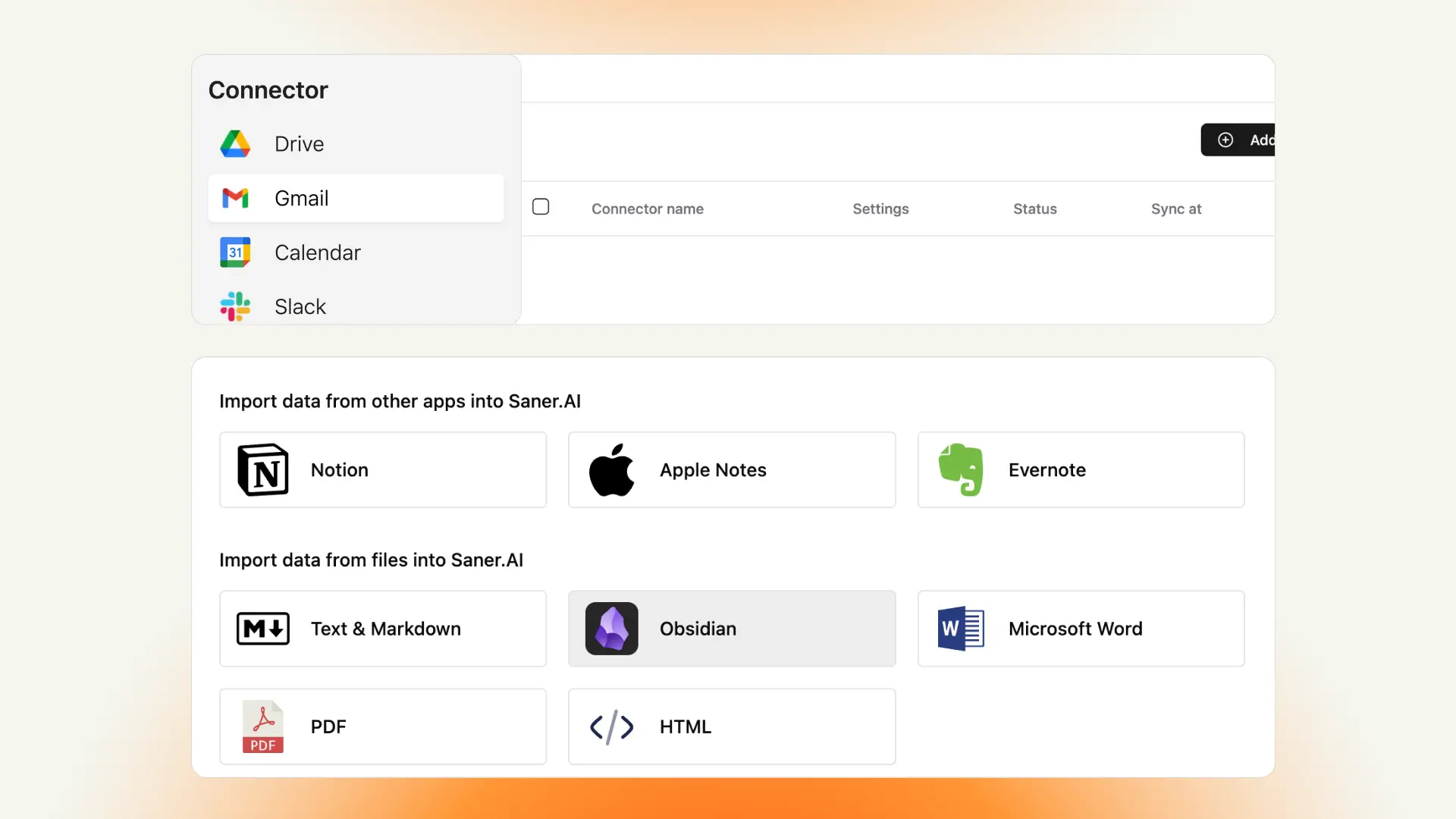Image resolution: width=1456 pixels, height=819 pixels.
Task: Click the plus circle icon on Add button
Action: 1225,140
